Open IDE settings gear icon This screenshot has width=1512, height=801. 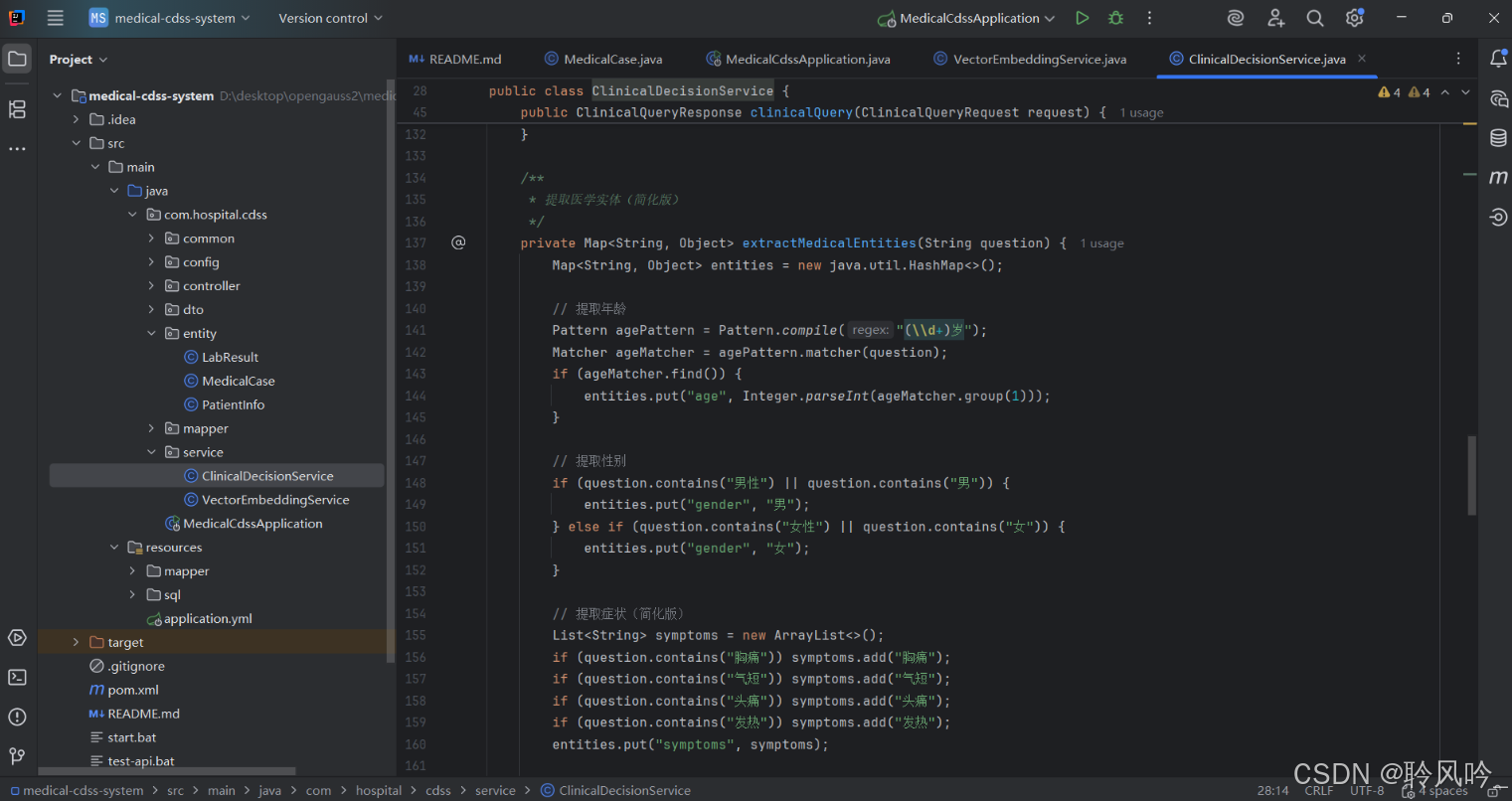pos(1354,18)
